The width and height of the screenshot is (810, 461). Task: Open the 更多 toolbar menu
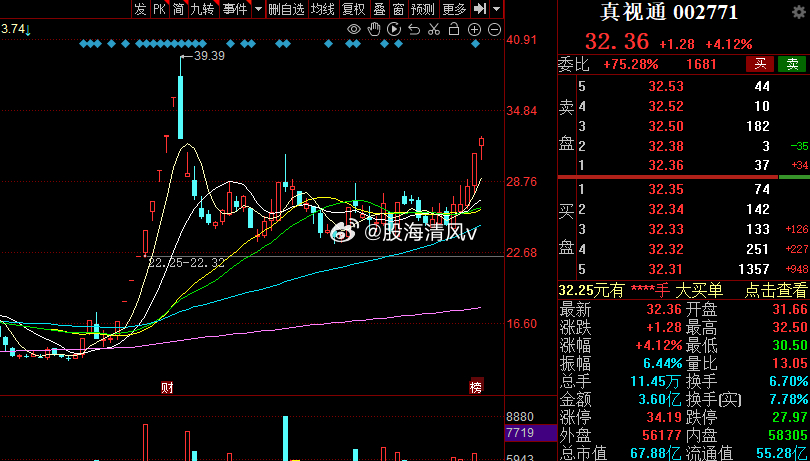pos(454,9)
